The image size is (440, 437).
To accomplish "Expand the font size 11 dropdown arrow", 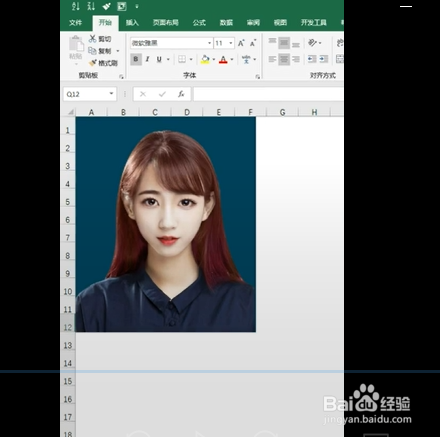I will tap(231, 43).
